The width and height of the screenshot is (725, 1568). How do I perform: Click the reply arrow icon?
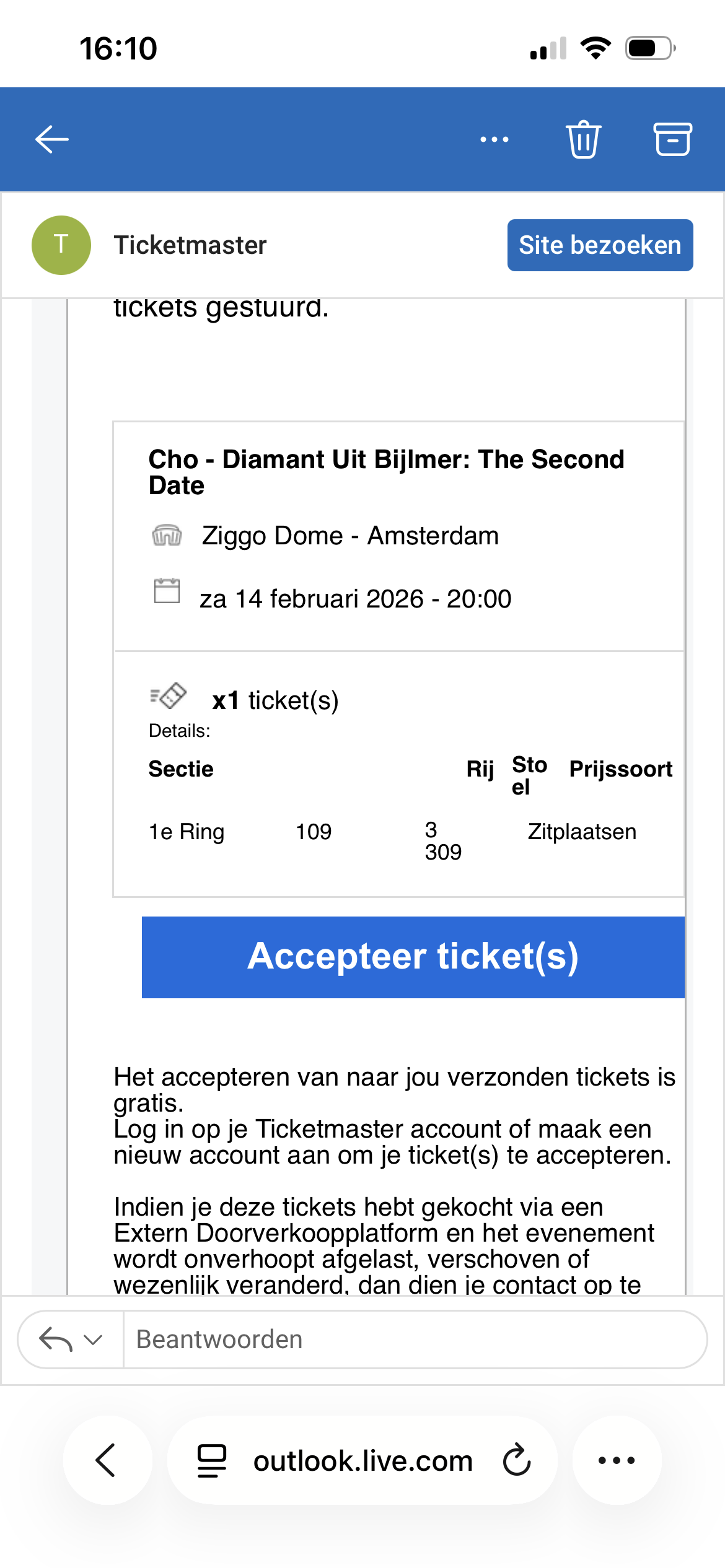click(55, 1339)
